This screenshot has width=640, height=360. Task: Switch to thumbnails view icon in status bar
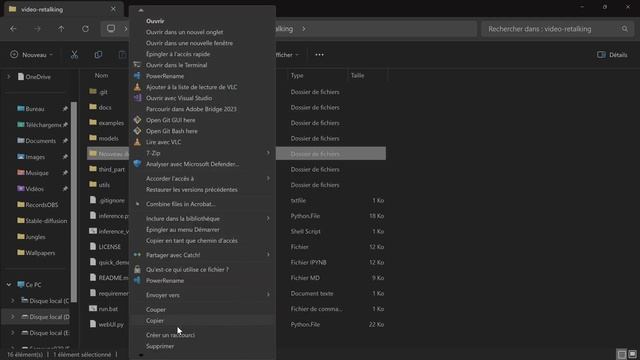click(632, 354)
